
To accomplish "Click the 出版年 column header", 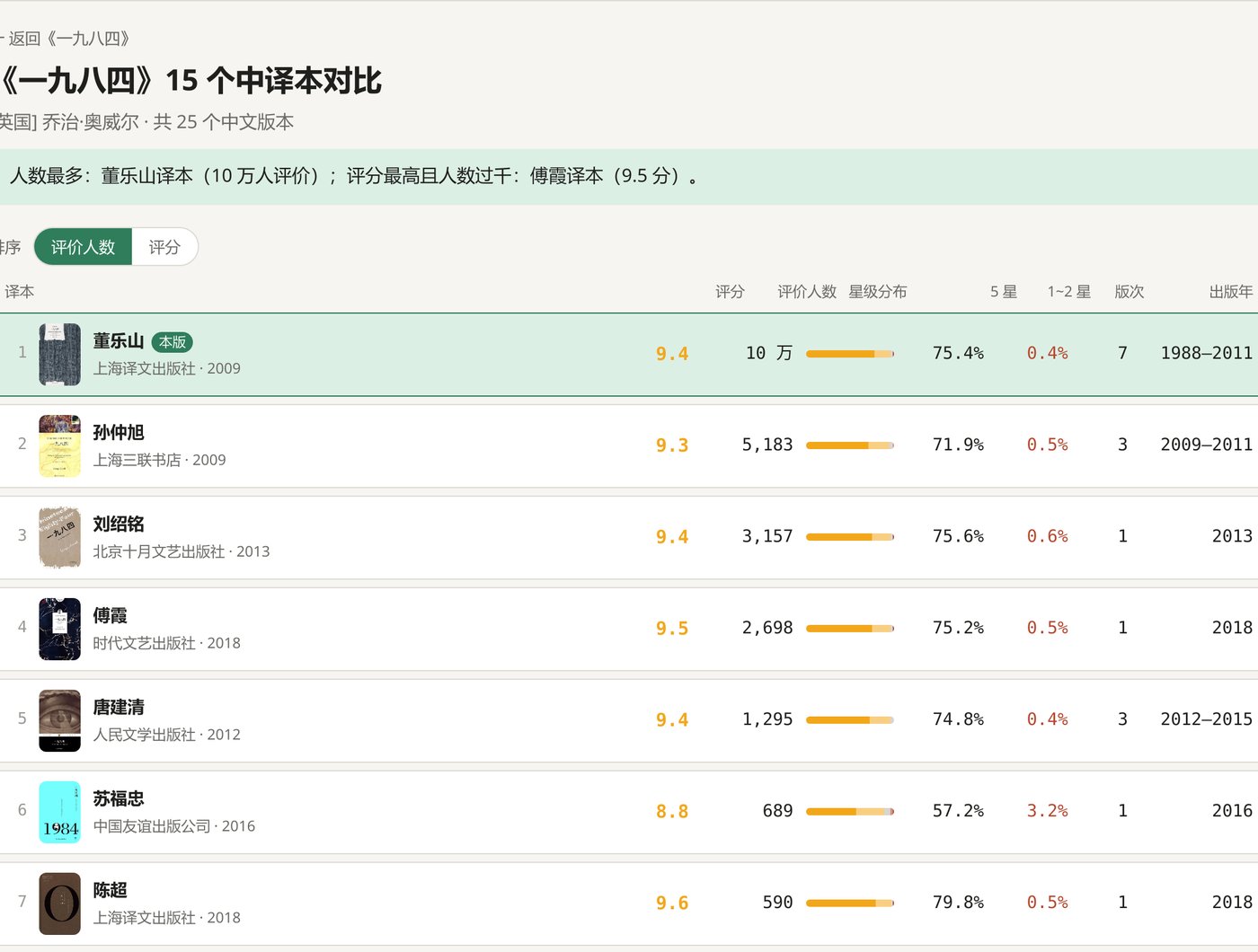I will click(1231, 292).
